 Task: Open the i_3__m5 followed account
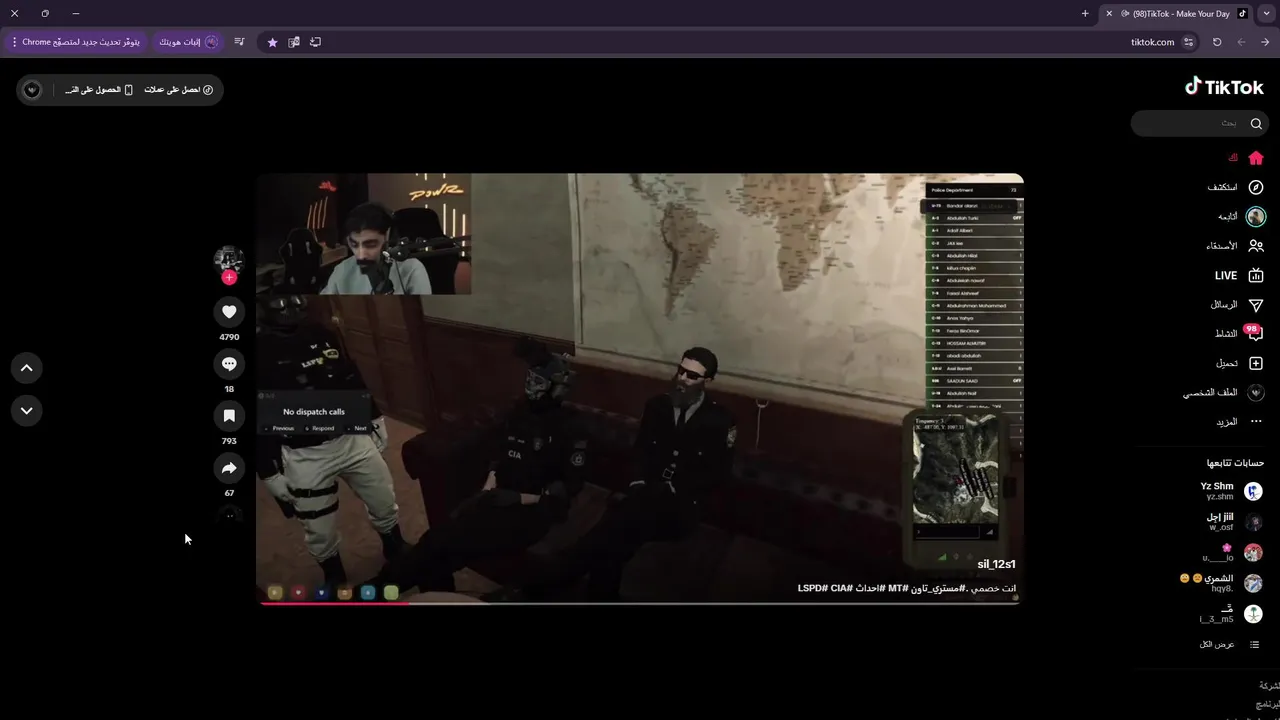[x=1231, y=614]
